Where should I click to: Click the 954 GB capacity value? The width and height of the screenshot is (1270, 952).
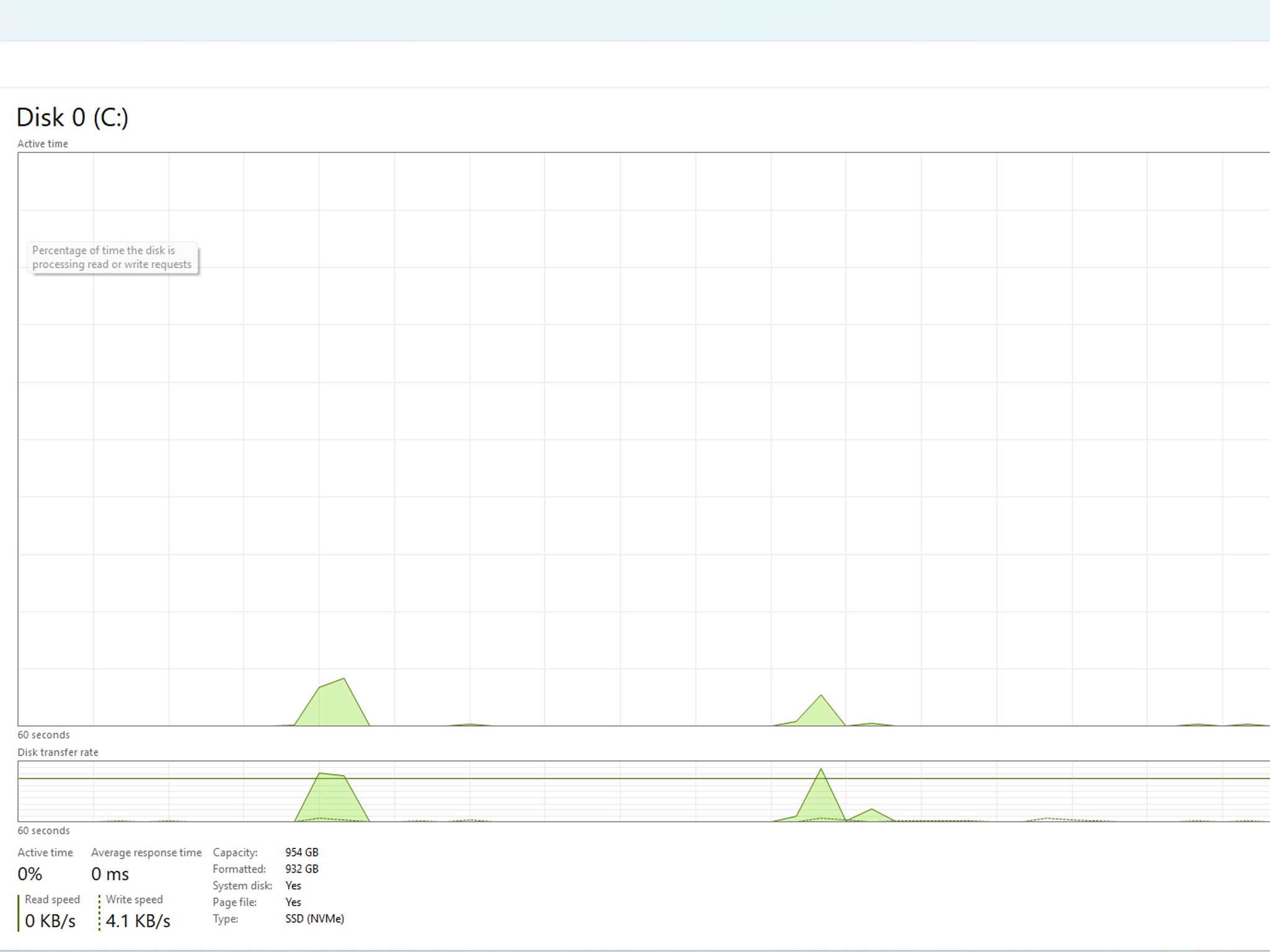coord(302,853)
